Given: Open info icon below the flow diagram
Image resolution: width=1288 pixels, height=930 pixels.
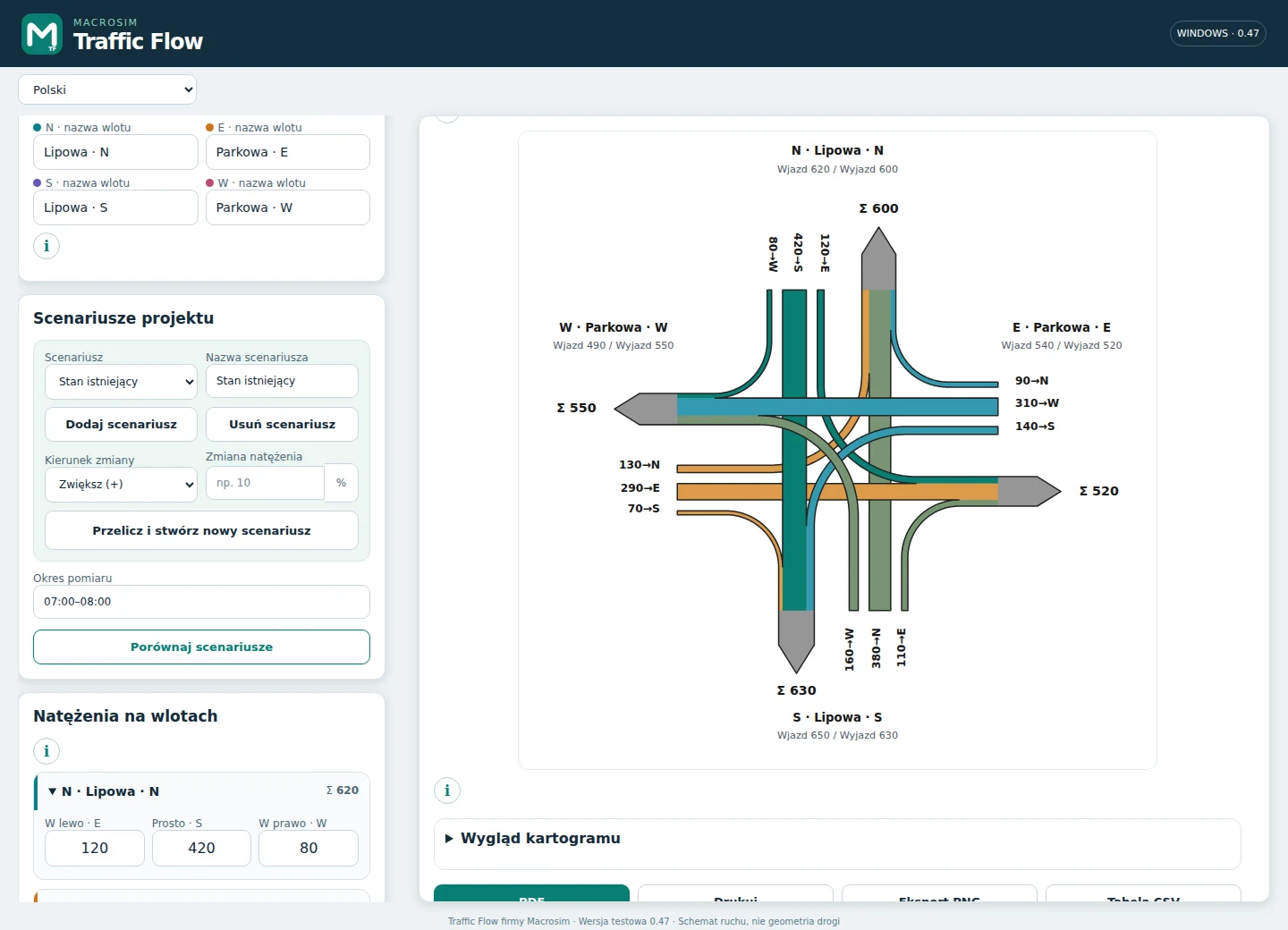Looking at the screenshot, I should 447,790.
